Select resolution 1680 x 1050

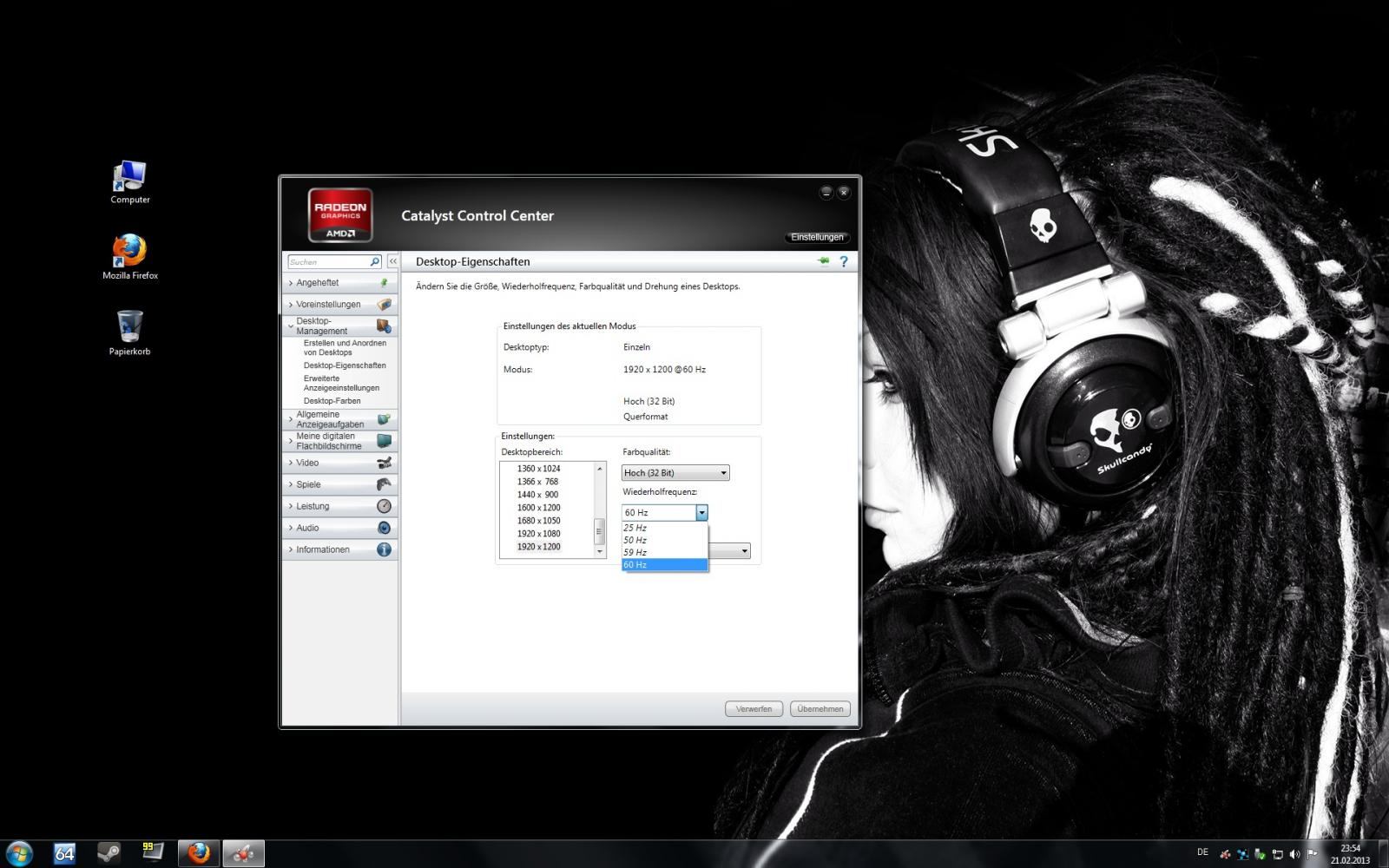[x=539, y=521]
